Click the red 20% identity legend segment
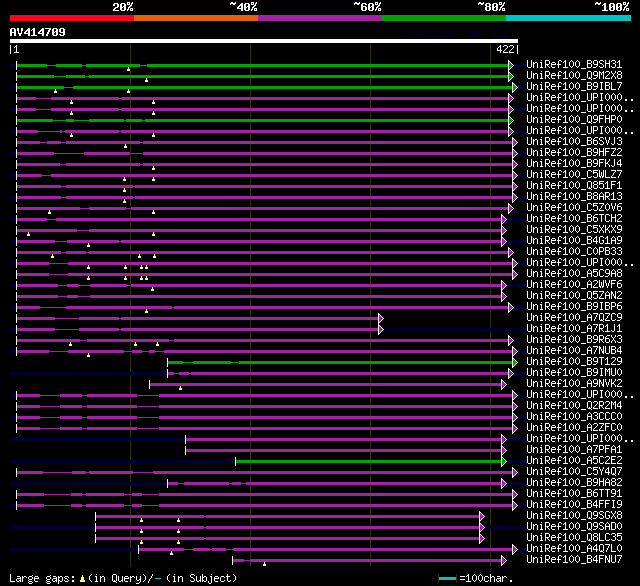This screenshot has height=586, width=640. coord(72,18)
